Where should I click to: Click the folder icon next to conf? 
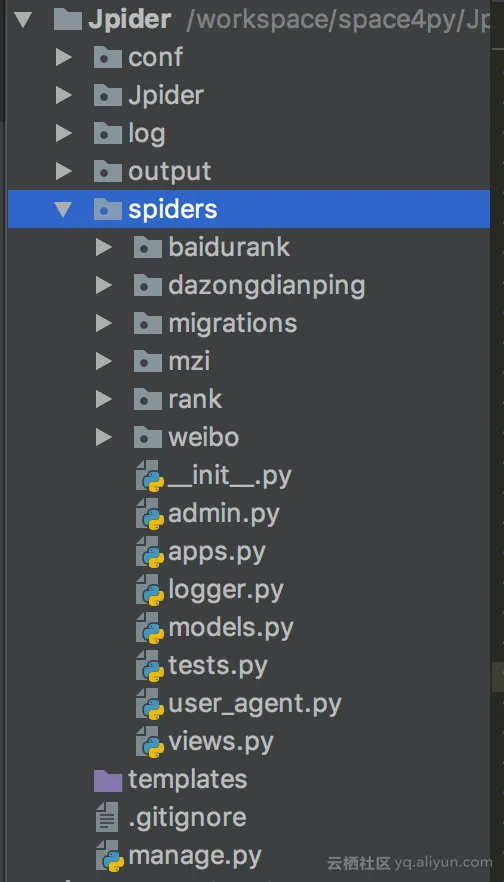[x=107, y=57]
